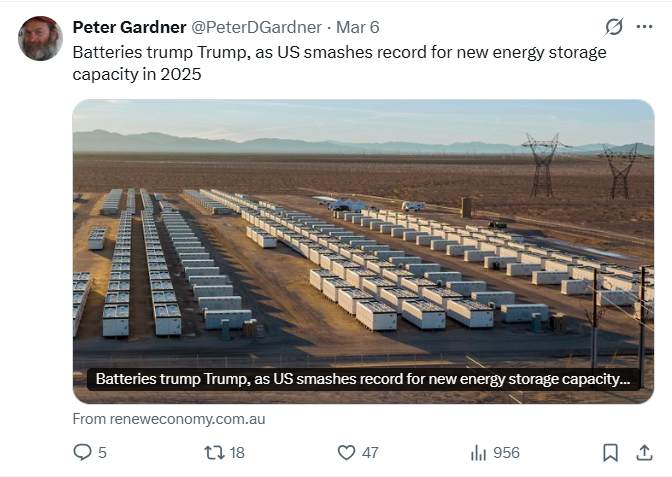Click the 956 views count
This screenshot has width=672, height=477.
(x=506, y=453)
